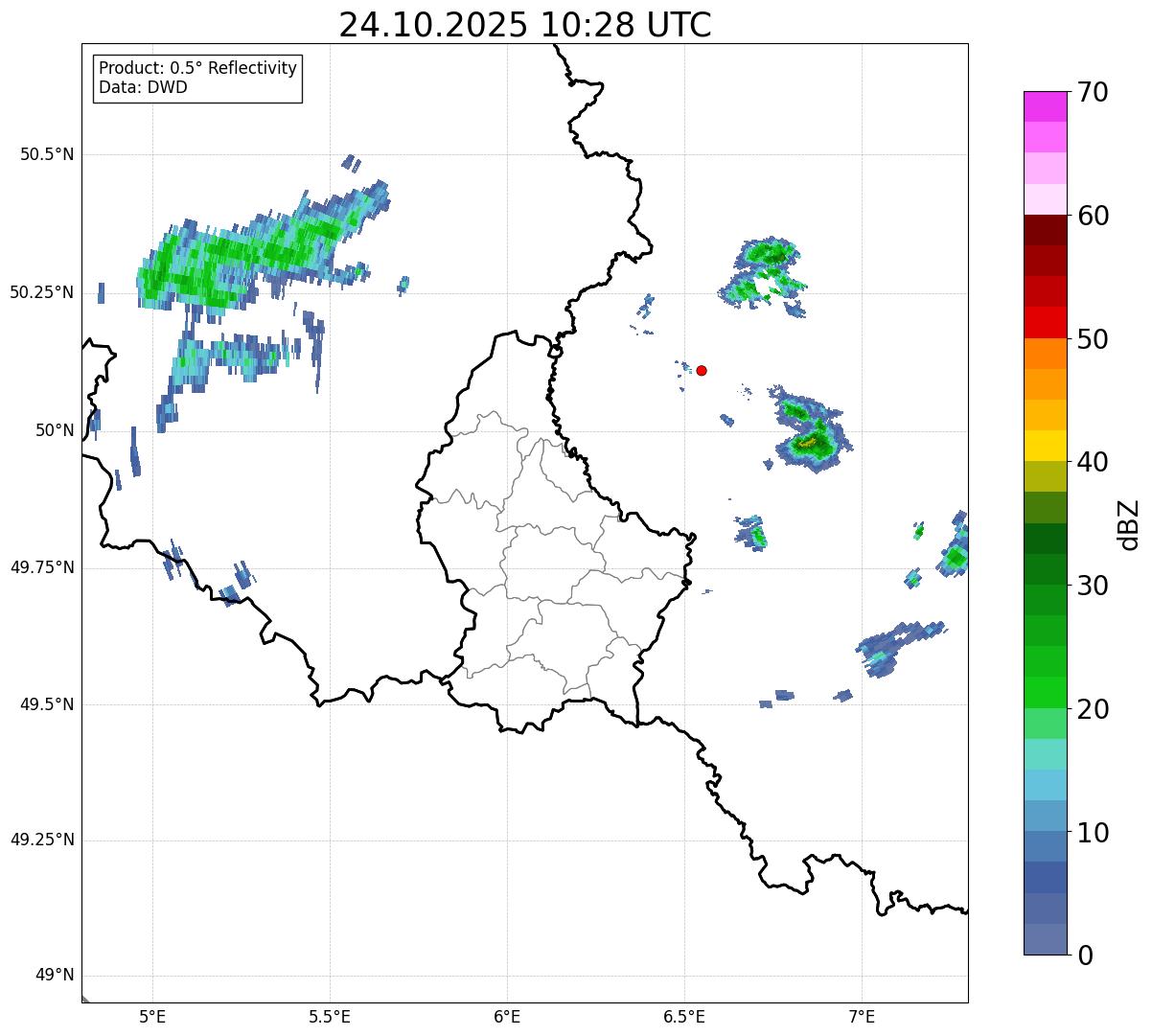Pick the yellow swatch just above 40 dBZ

pyautogui.click(x=1045, y=446)
